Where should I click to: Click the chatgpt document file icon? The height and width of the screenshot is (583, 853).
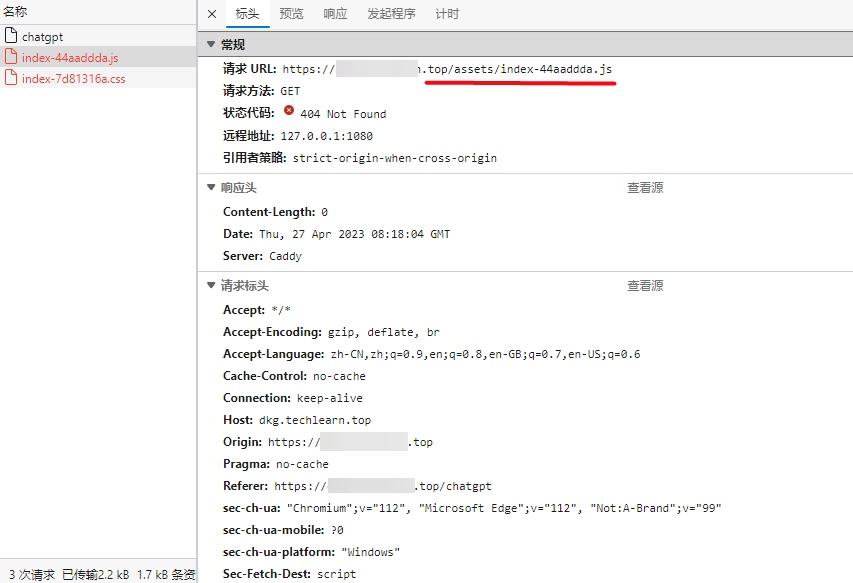11,36
